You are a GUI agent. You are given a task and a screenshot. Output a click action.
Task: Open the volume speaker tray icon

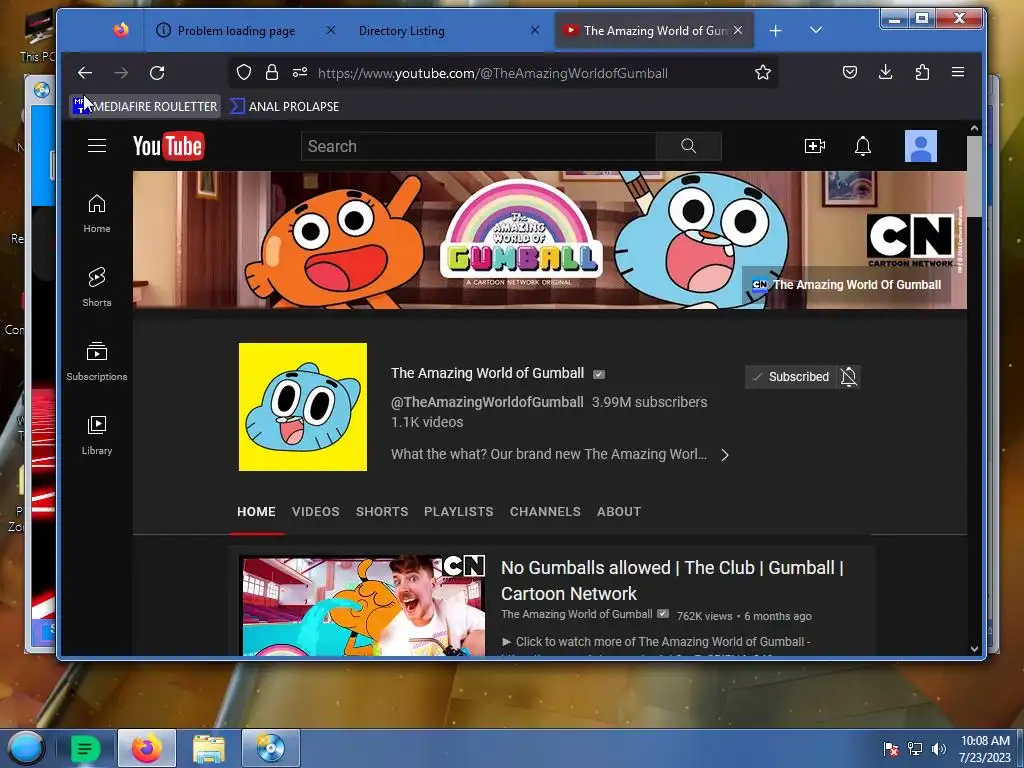(938, 749)
